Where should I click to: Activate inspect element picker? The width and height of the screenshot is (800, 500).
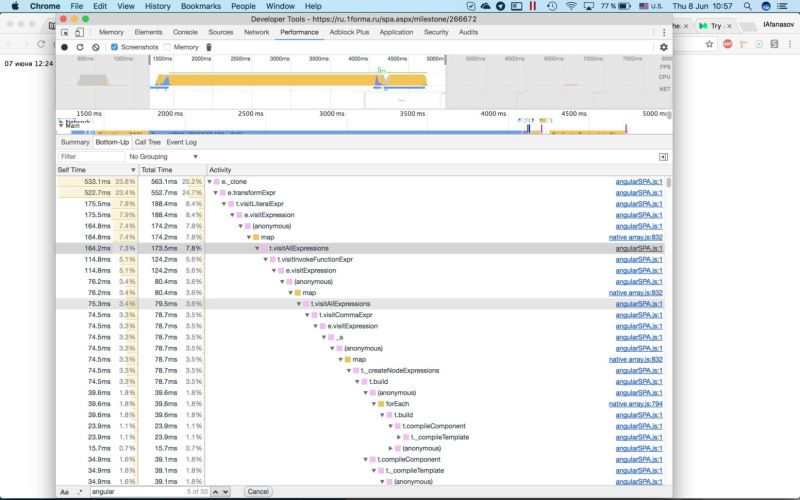(65, 32)
